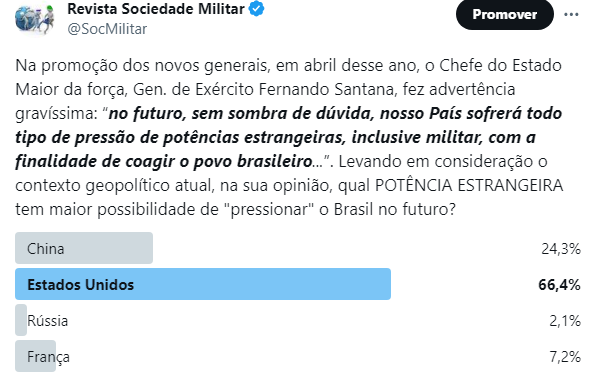Click the bold 66,4% poll result
Viewport: 594px width, 381px height.
tap(559, 285)
